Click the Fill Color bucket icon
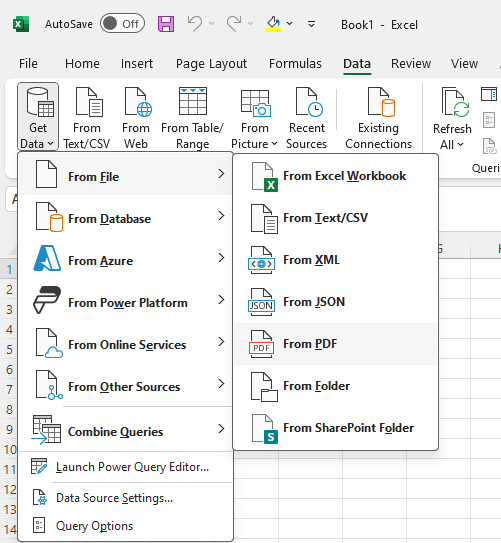 coord(273,24)
